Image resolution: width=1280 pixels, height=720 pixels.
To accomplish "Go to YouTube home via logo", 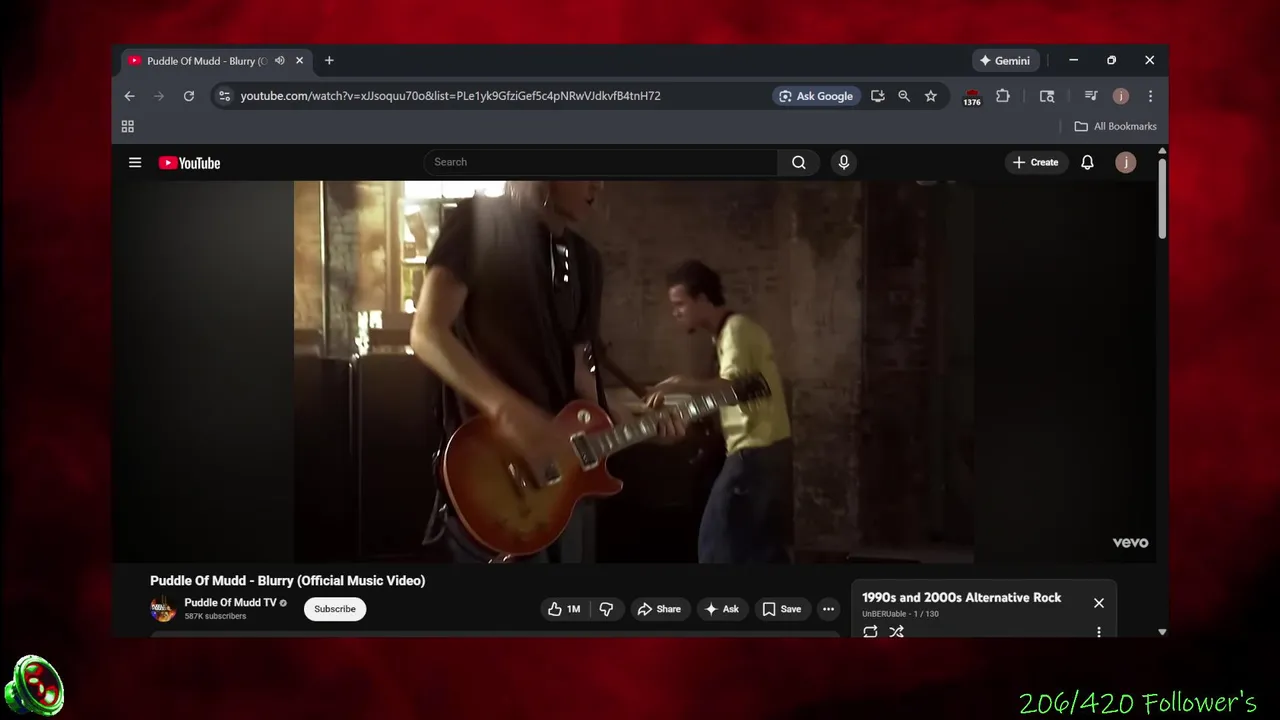I will click(189, 163).
